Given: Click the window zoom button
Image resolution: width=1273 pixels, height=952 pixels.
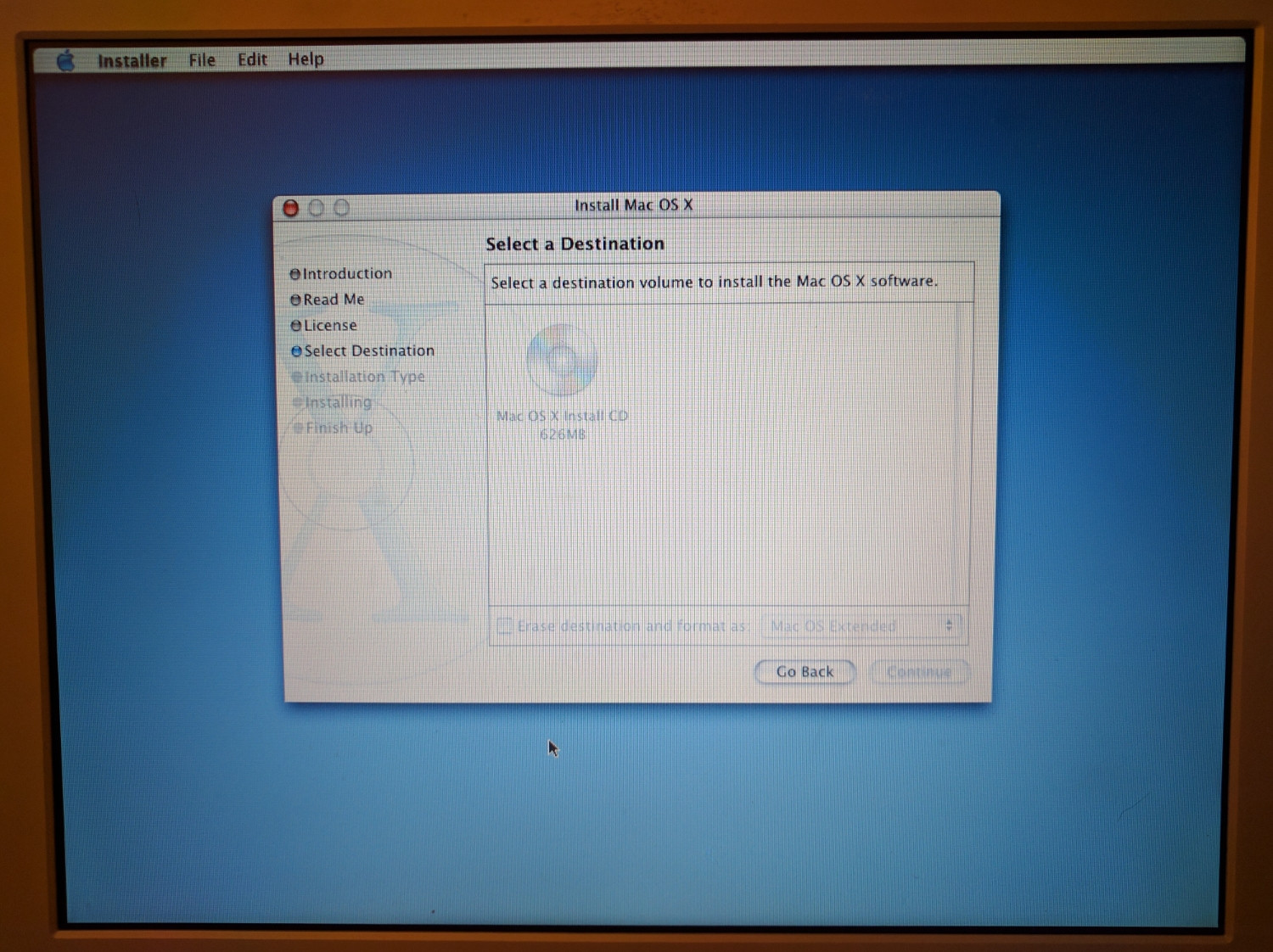Looking at the screenshot, I should [342, 208].
